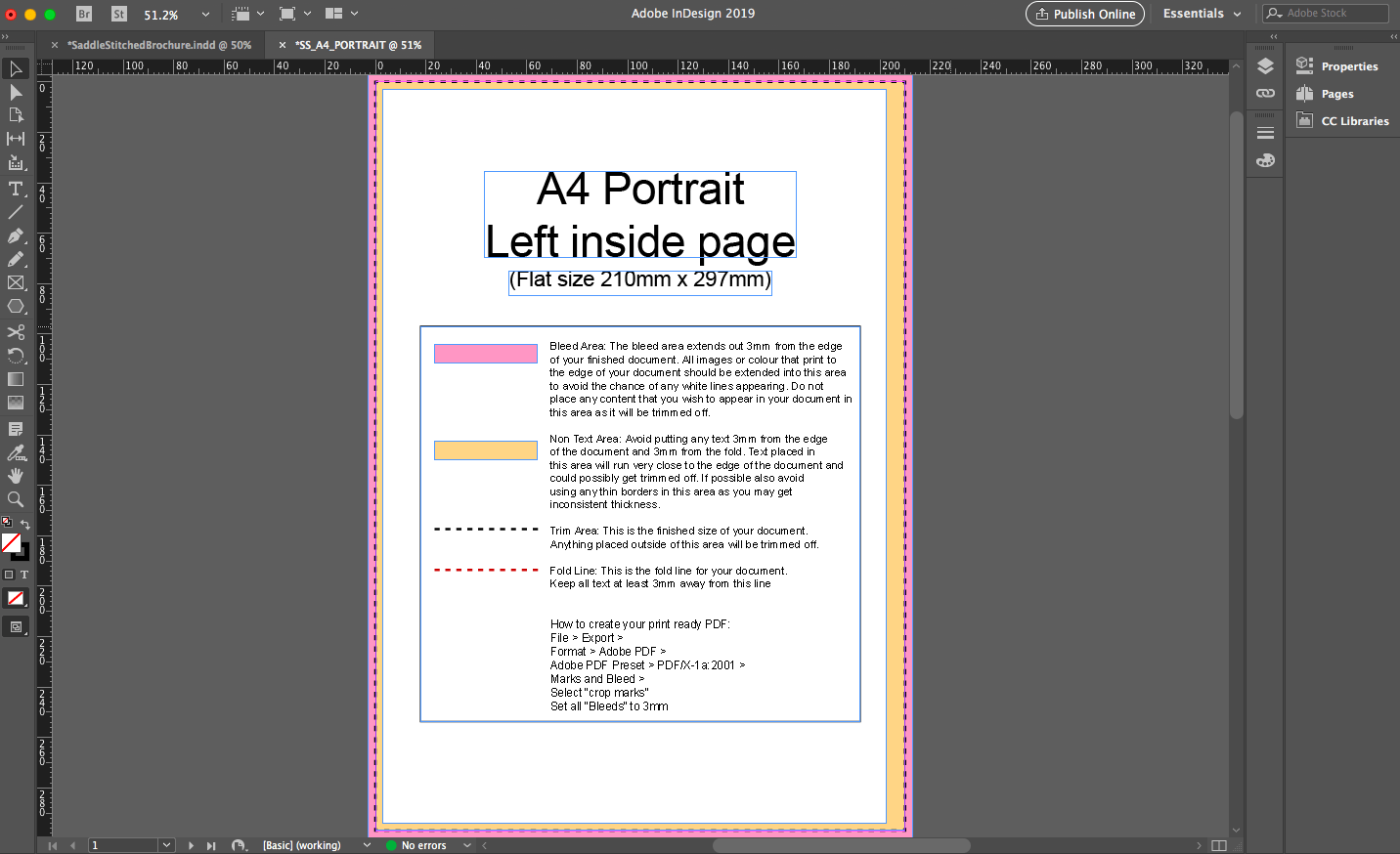Go to first page button
1400x854 pixels.
click(53, 845)
